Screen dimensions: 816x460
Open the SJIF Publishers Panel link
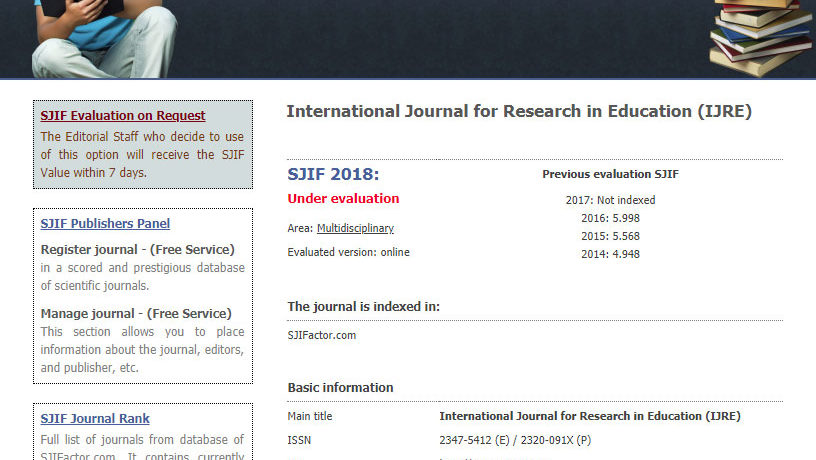click(x=105, y=223)
